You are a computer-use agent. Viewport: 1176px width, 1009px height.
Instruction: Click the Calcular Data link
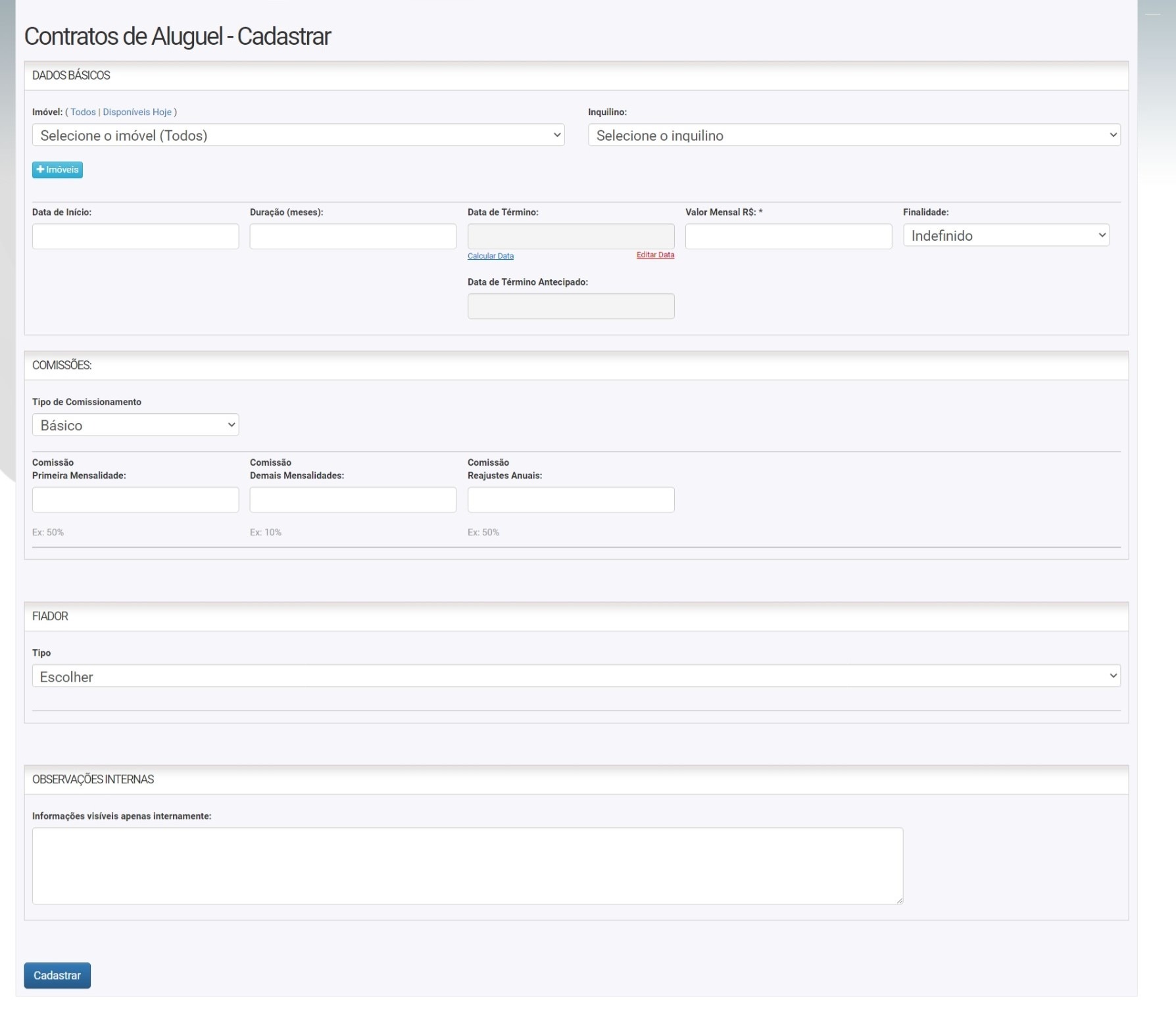(490, 256)
